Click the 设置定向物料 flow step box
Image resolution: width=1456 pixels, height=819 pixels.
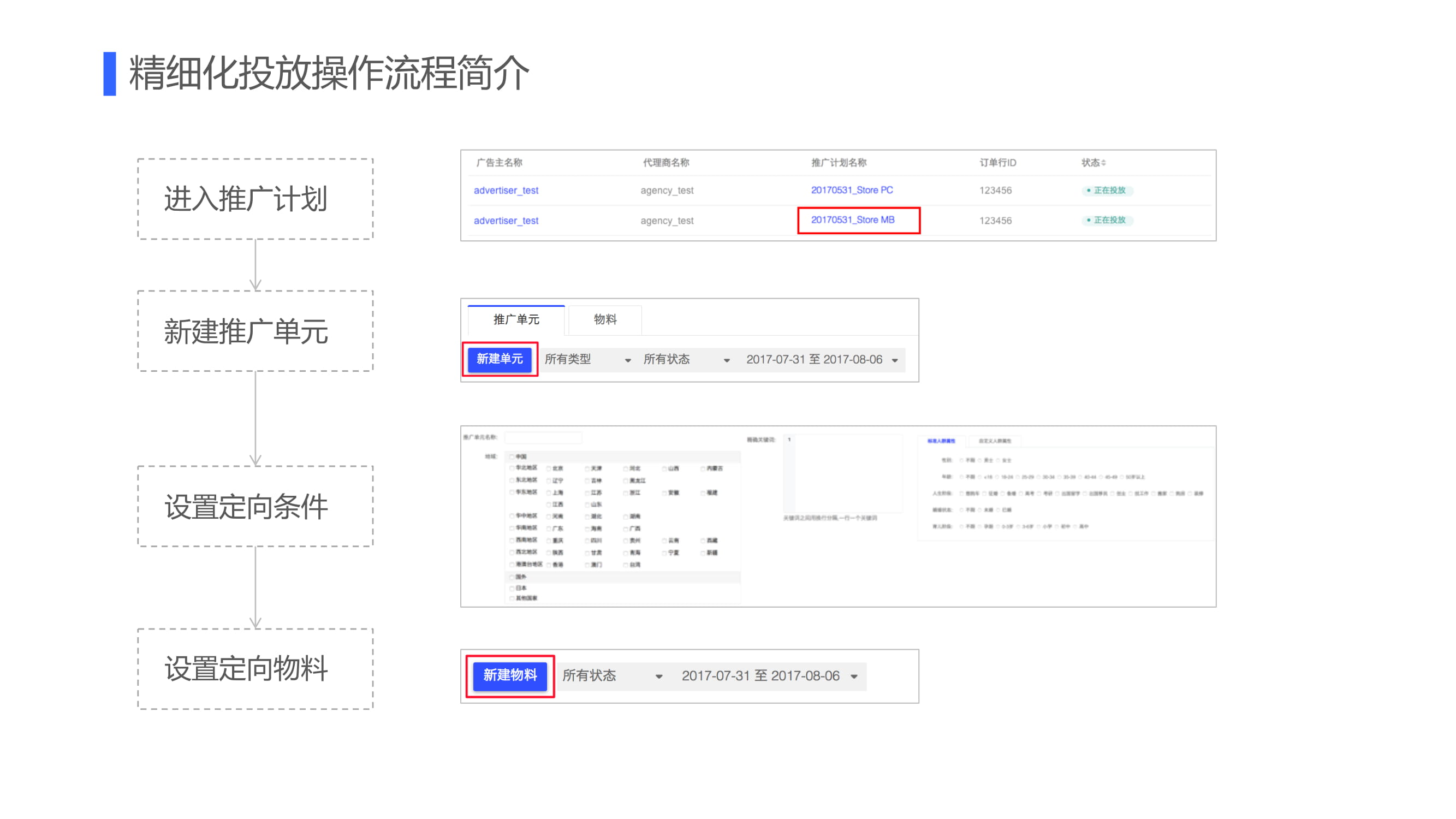click(x=255, y=669)
